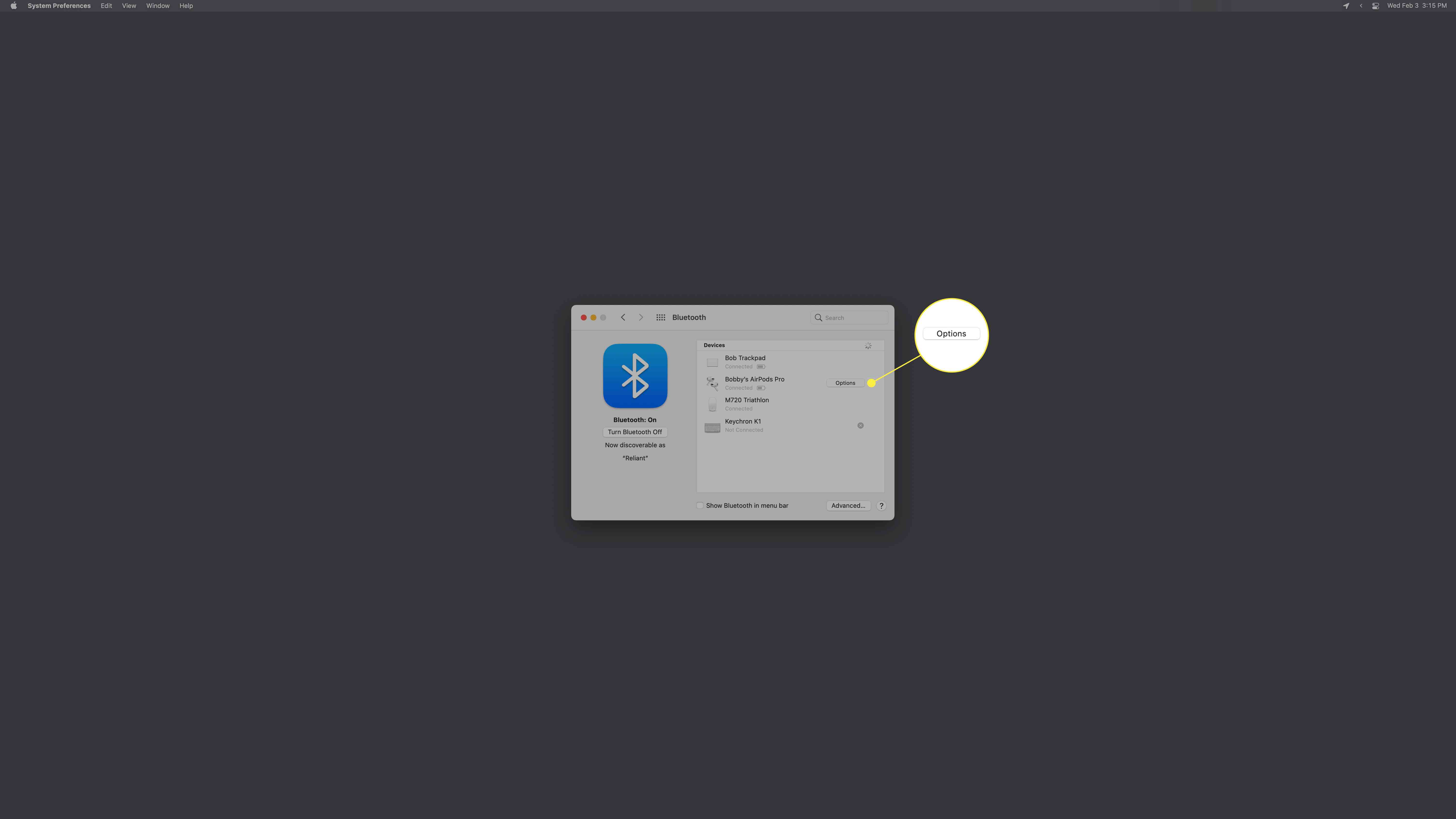Click the back navigation arrow
This screenshot has width=1456, height=819.
[623, 317]
